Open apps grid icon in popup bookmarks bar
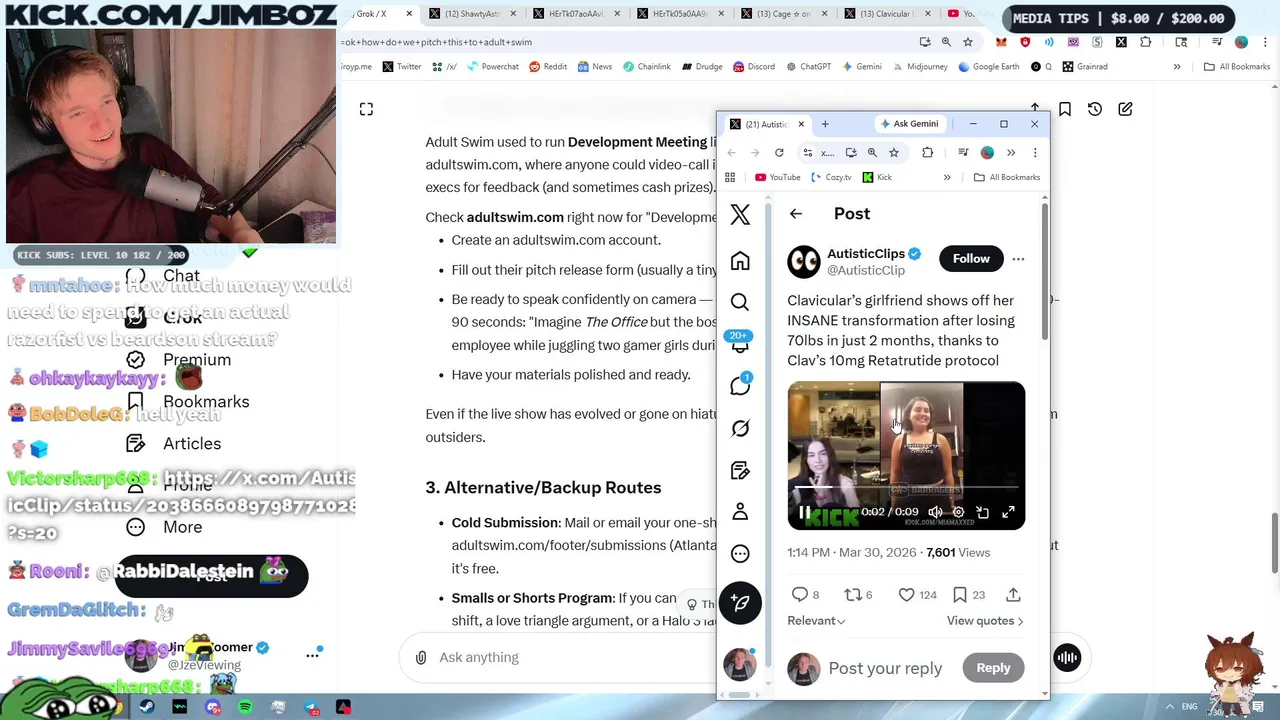 pyautogui.click(x=730, y=177)
